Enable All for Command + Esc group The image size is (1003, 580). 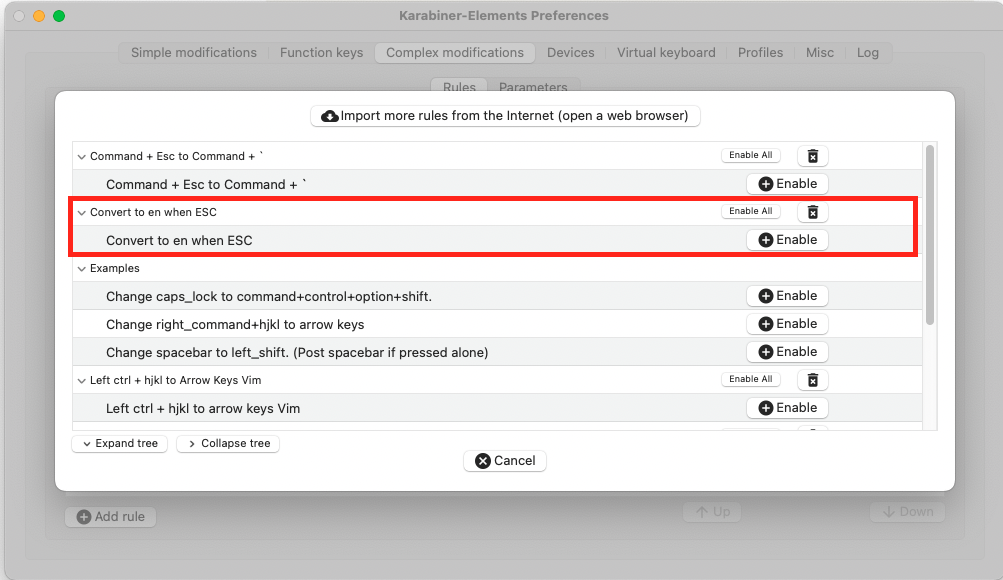pyautogui.click(x=750, y=155)
